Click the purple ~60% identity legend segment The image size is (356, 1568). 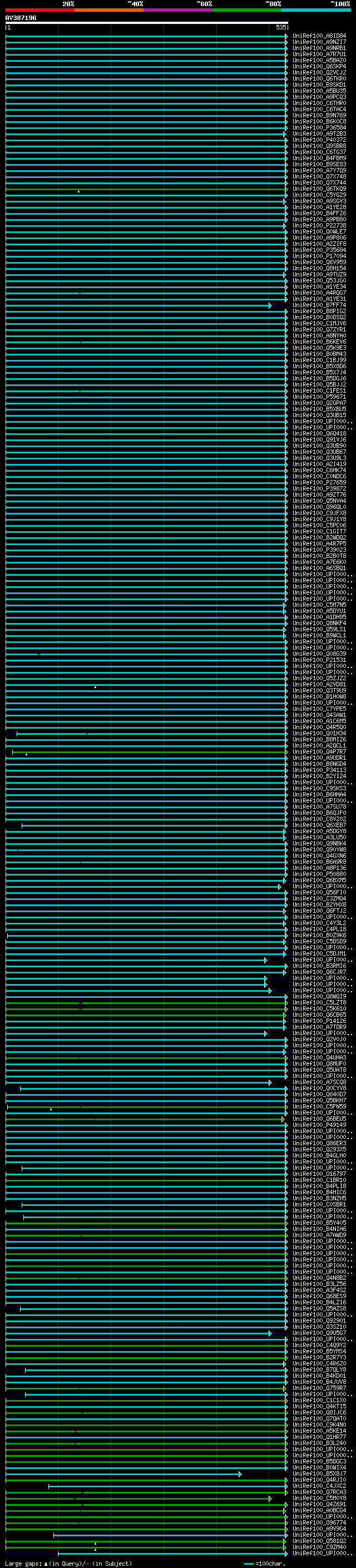point(179,10)
